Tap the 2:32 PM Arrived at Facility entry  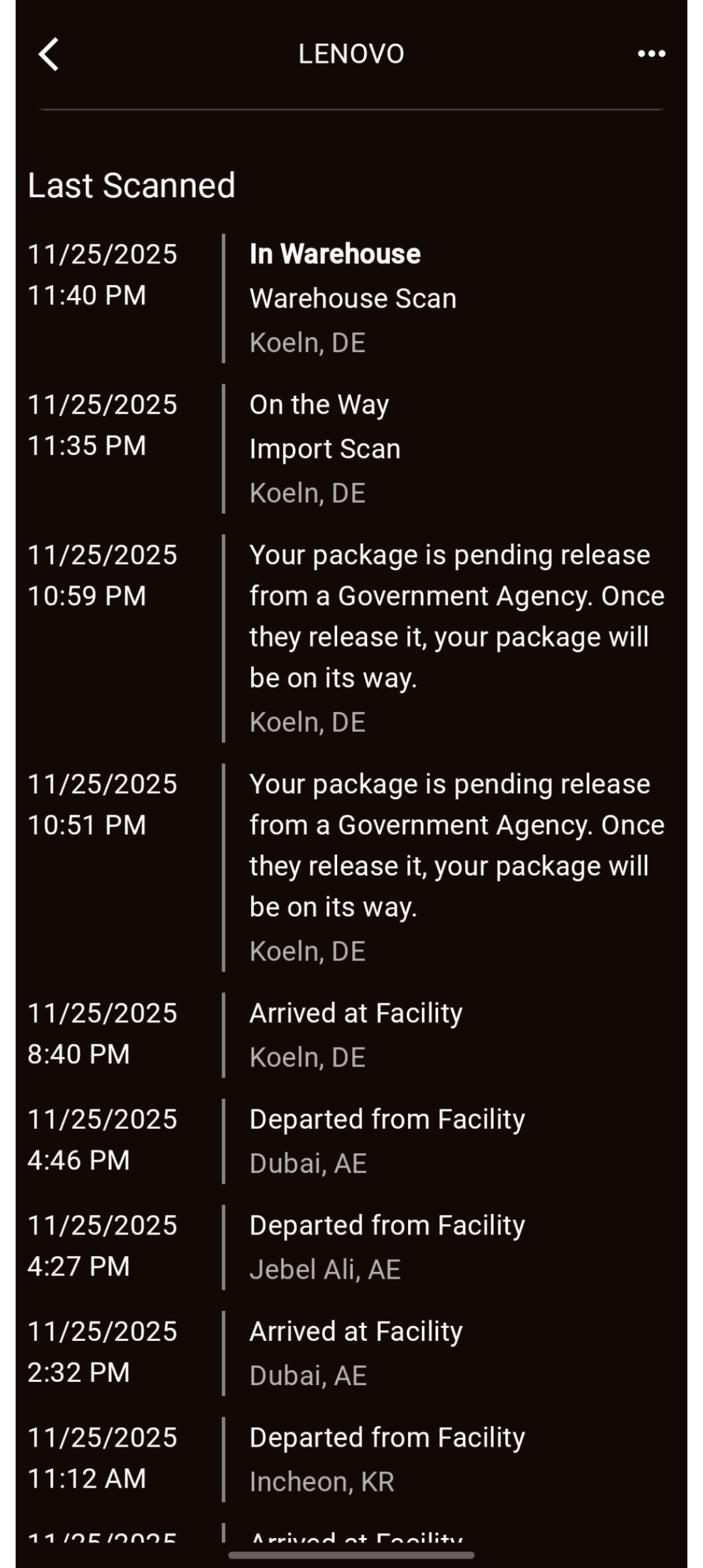(x=355, y=1331)
